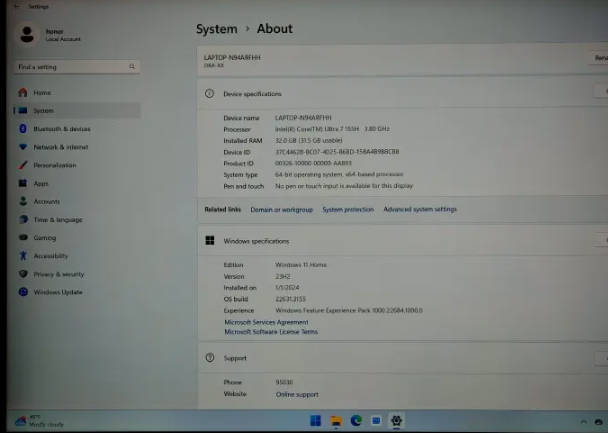
Task: Select System in the sidebar
Action: pyautogui.click(x=77, y=110)
